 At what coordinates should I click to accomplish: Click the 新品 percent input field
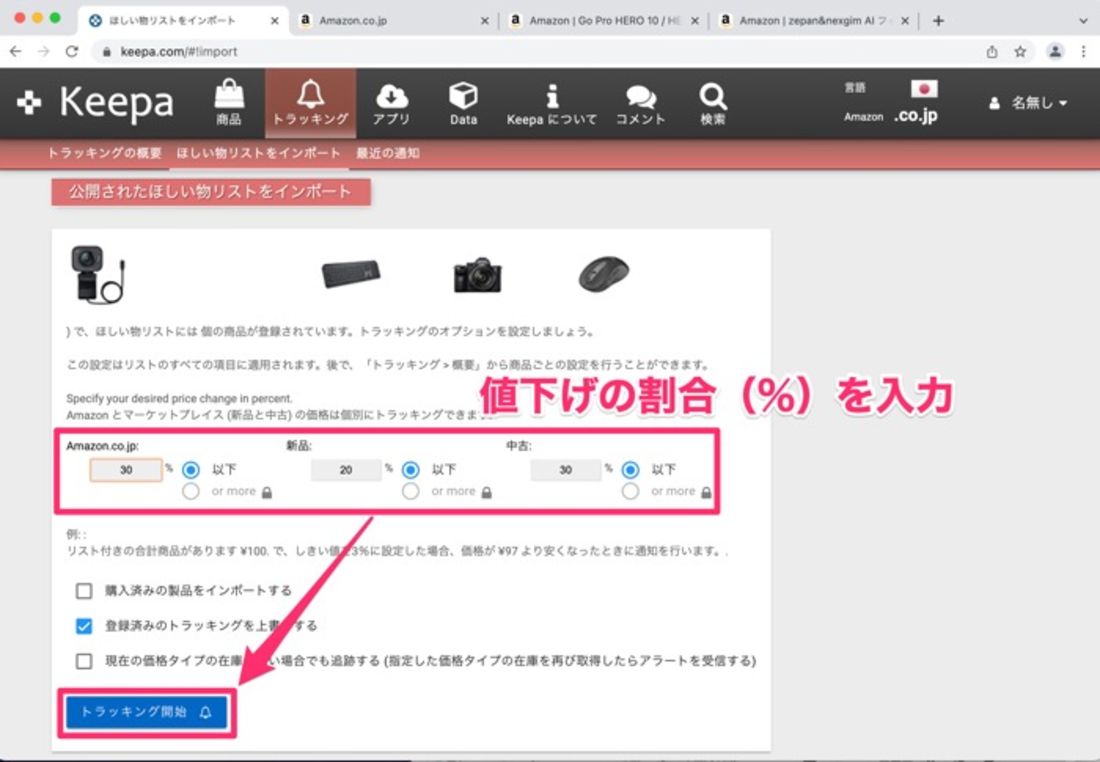[x=346, y=470]
